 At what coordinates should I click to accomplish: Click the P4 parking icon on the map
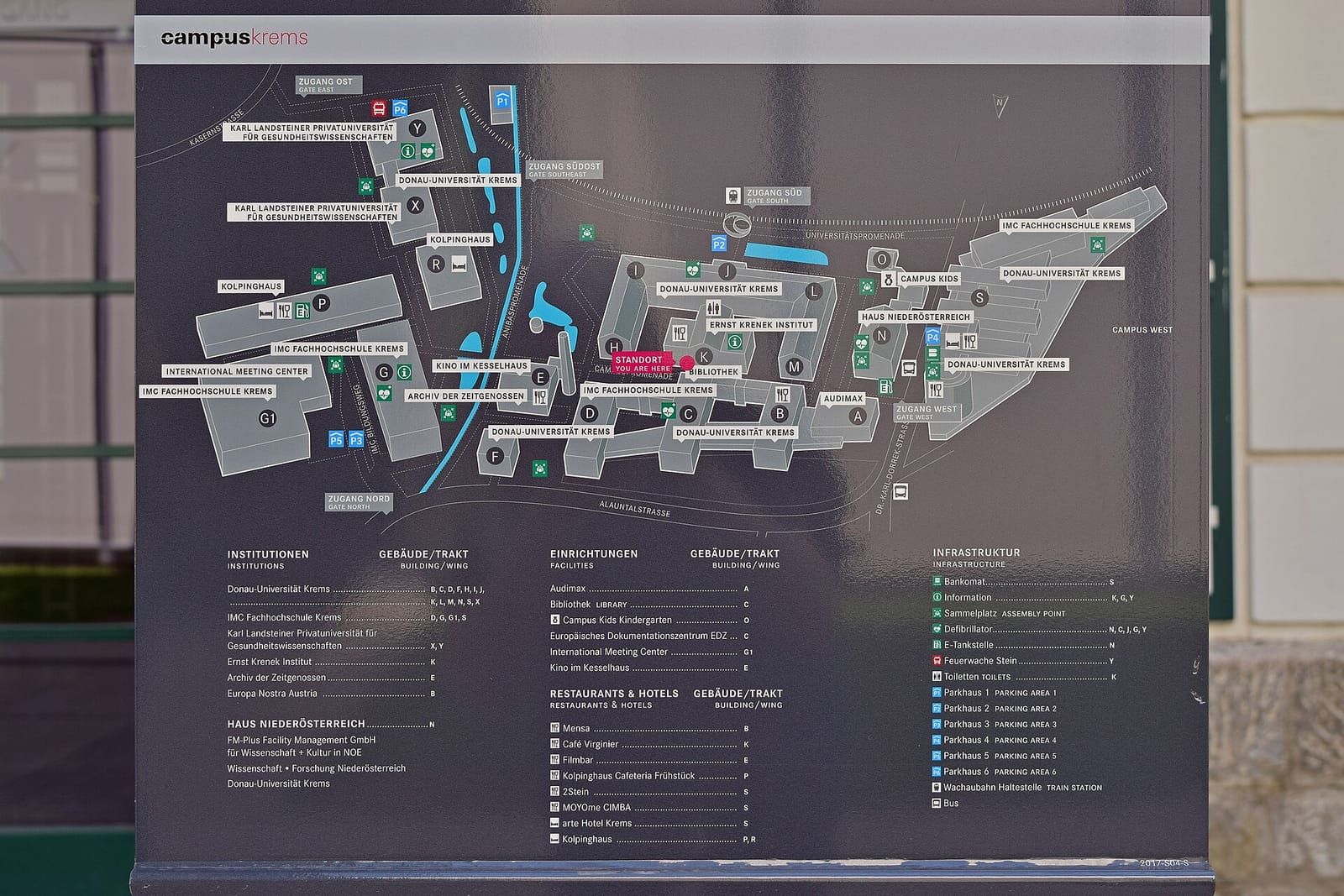click(x=932, y=338)
